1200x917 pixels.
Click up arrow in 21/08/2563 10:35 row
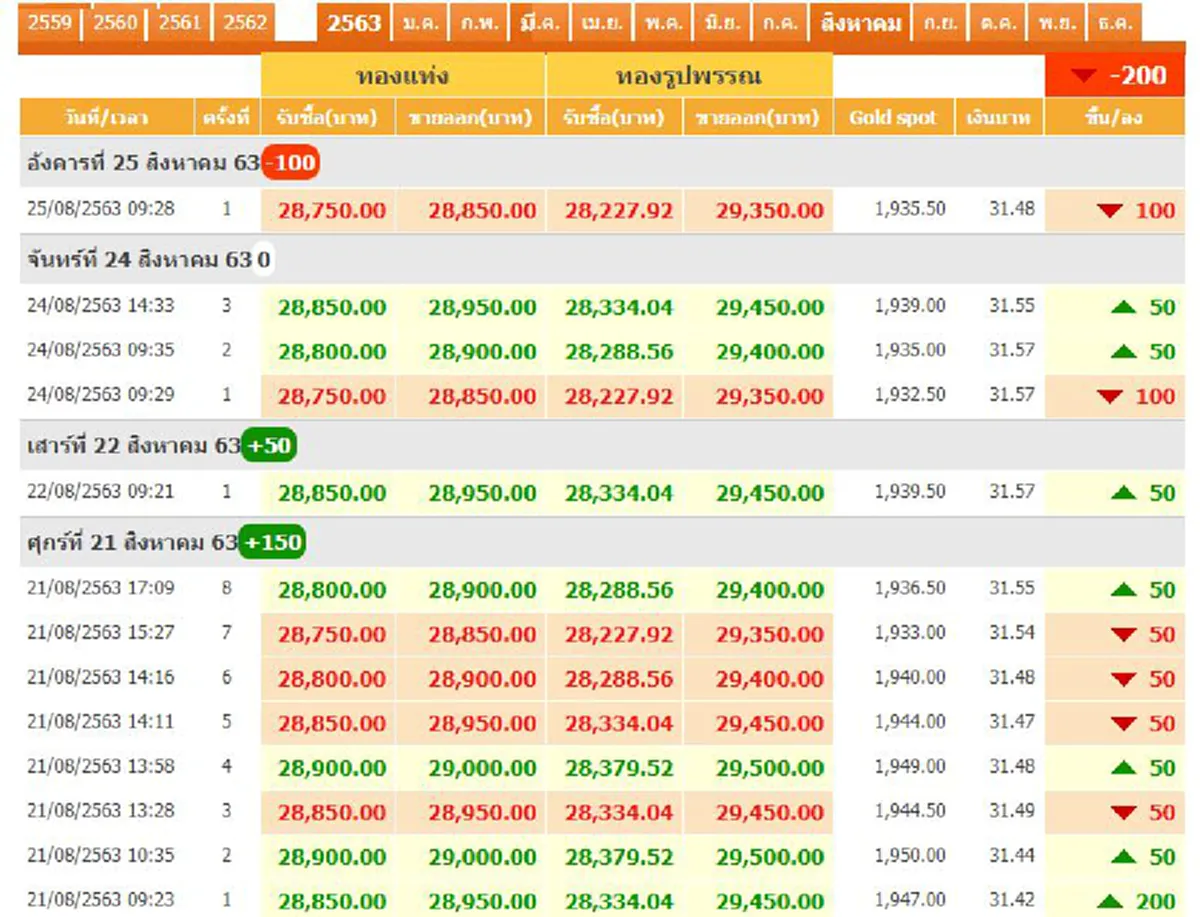click(x=1124, y=858)
